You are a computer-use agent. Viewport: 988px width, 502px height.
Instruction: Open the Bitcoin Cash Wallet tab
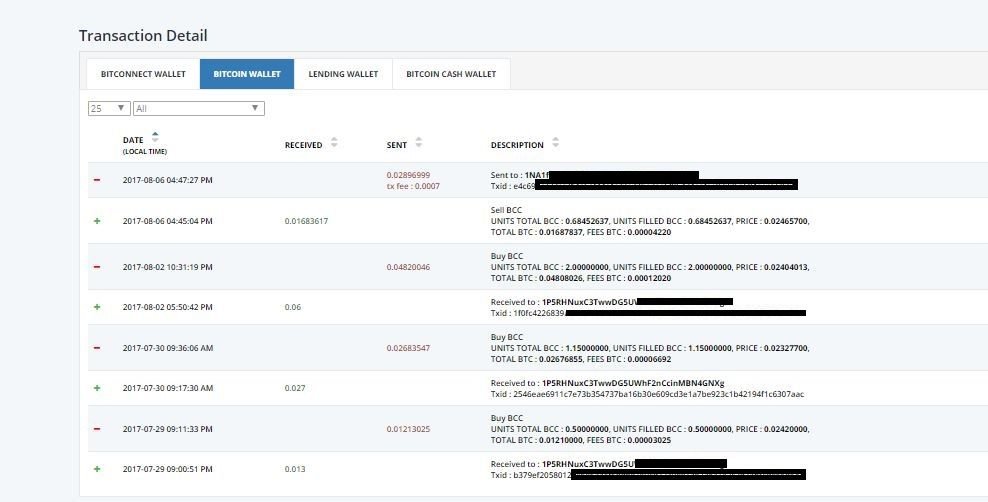(451, 74)
